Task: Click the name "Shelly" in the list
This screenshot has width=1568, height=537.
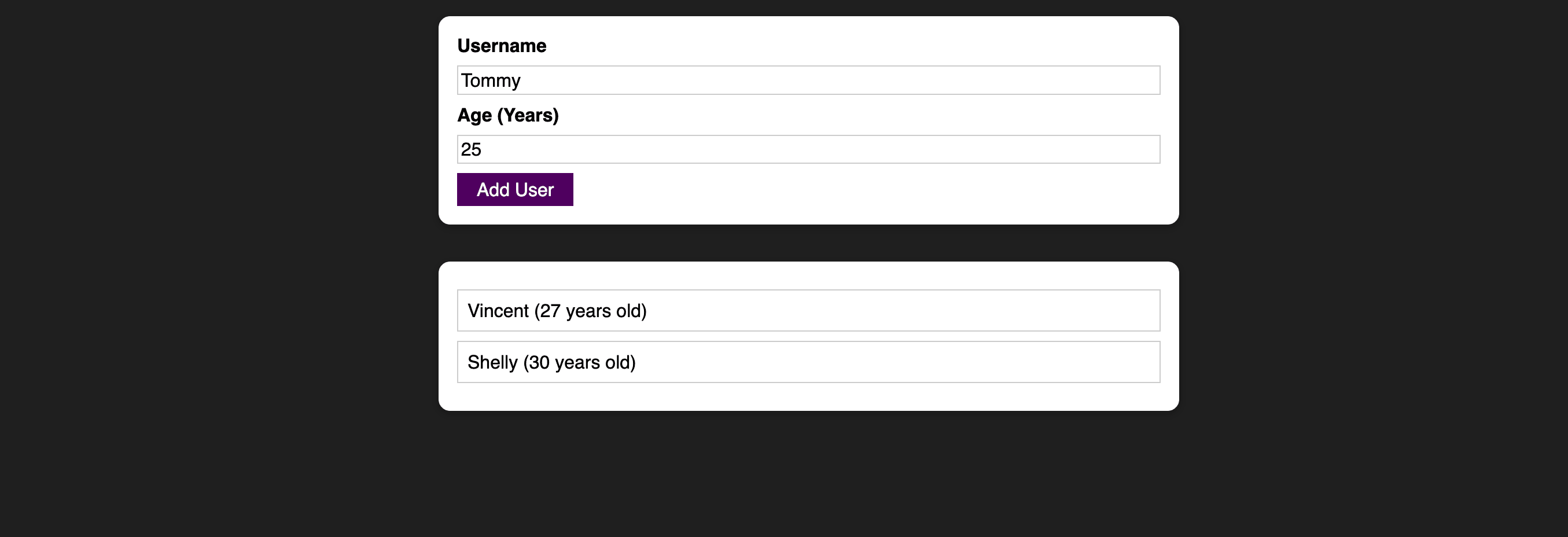Action: pos(492,362)
